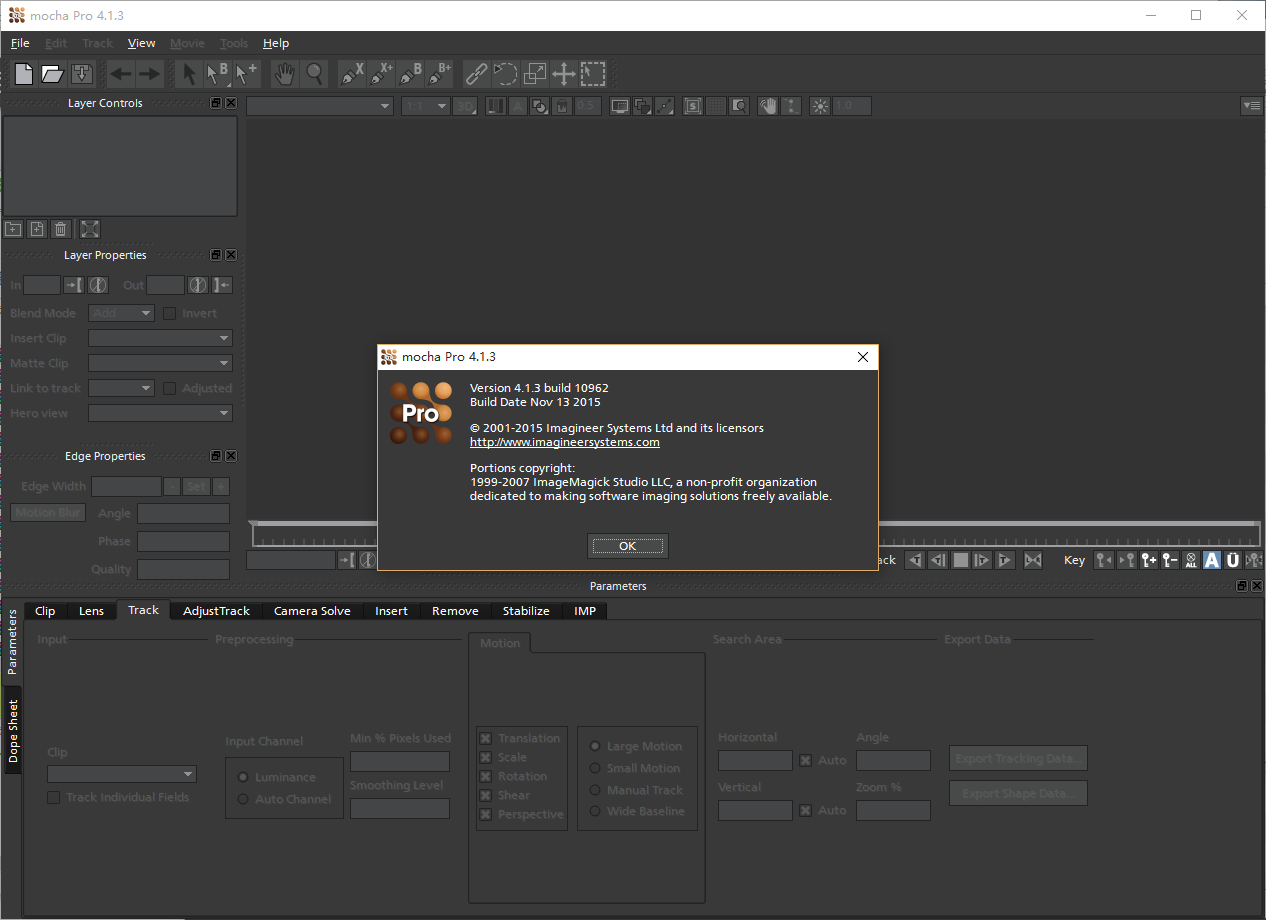
Task: Choose the Create Bezier Layer pen tool
Action: click(x=410, y=74)
